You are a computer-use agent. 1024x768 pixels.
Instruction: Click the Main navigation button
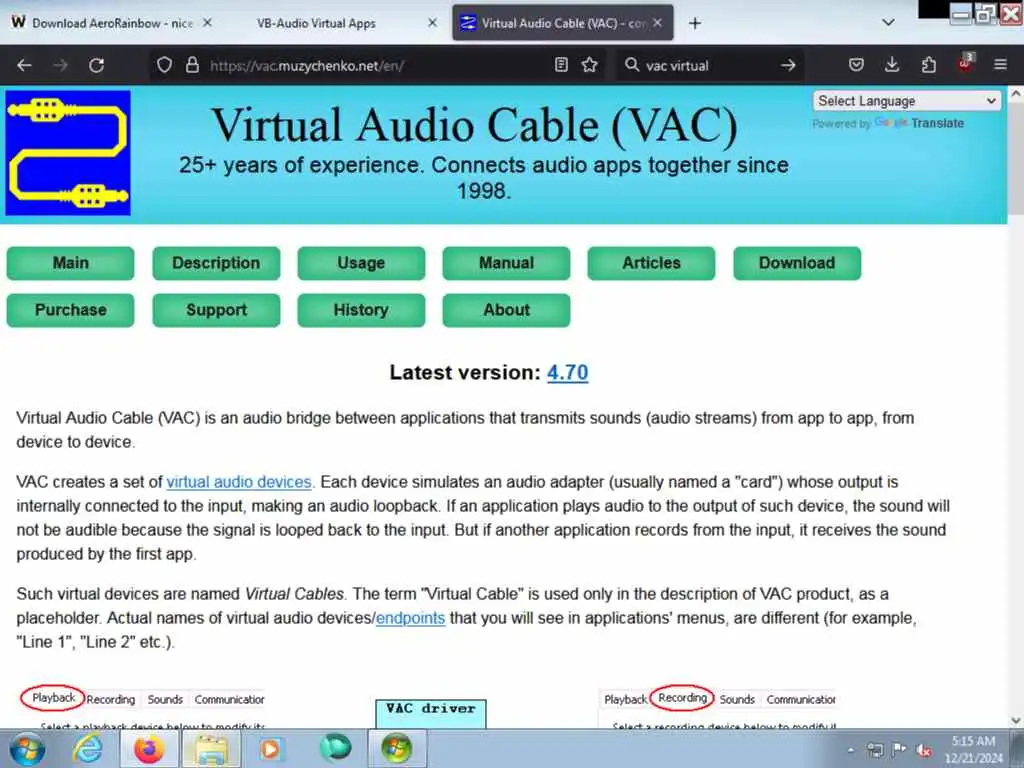tap(71, 263)
